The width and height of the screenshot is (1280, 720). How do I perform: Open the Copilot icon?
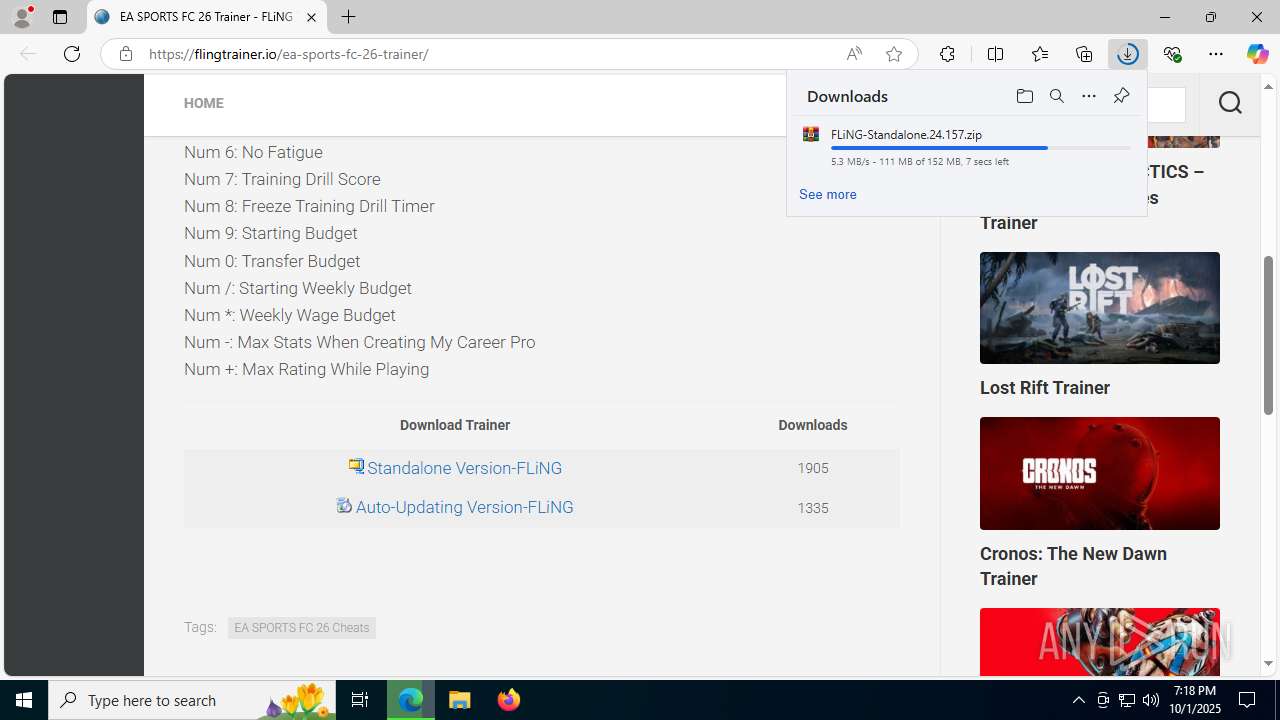click(x=1257, y=54)
